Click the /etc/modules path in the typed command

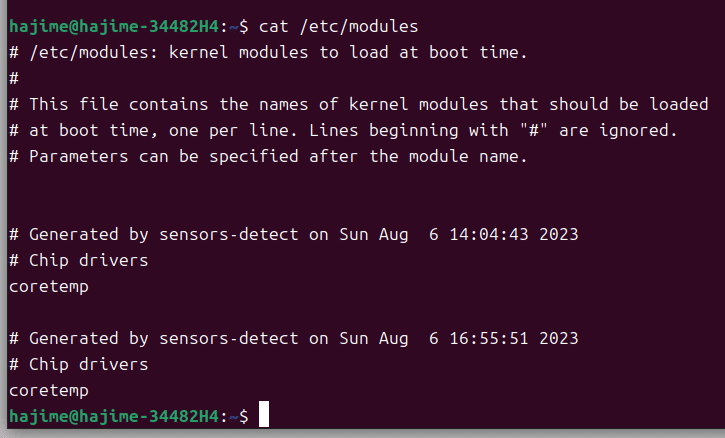pyautogui.click(x=362, y=25)
